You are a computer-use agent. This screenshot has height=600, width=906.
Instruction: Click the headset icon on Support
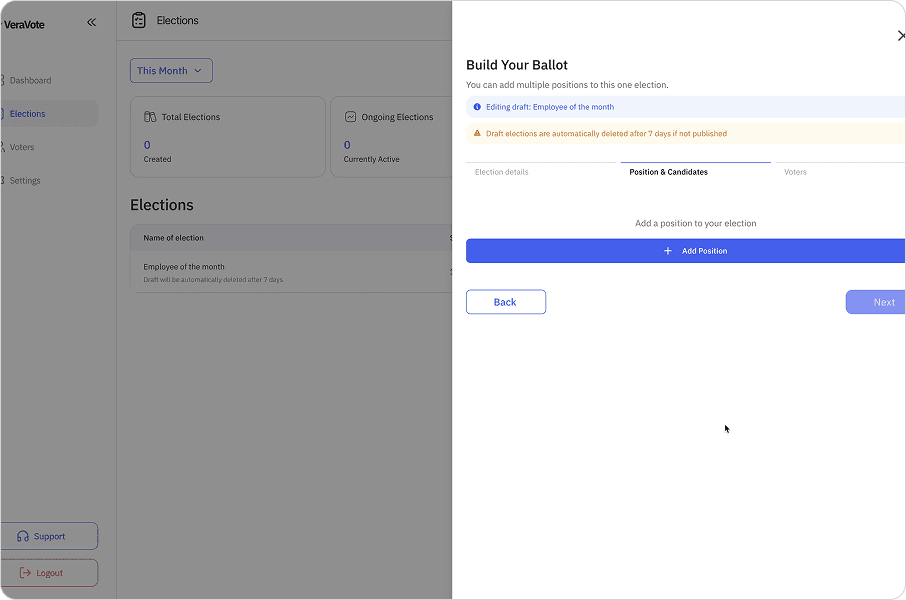(23, 537)
